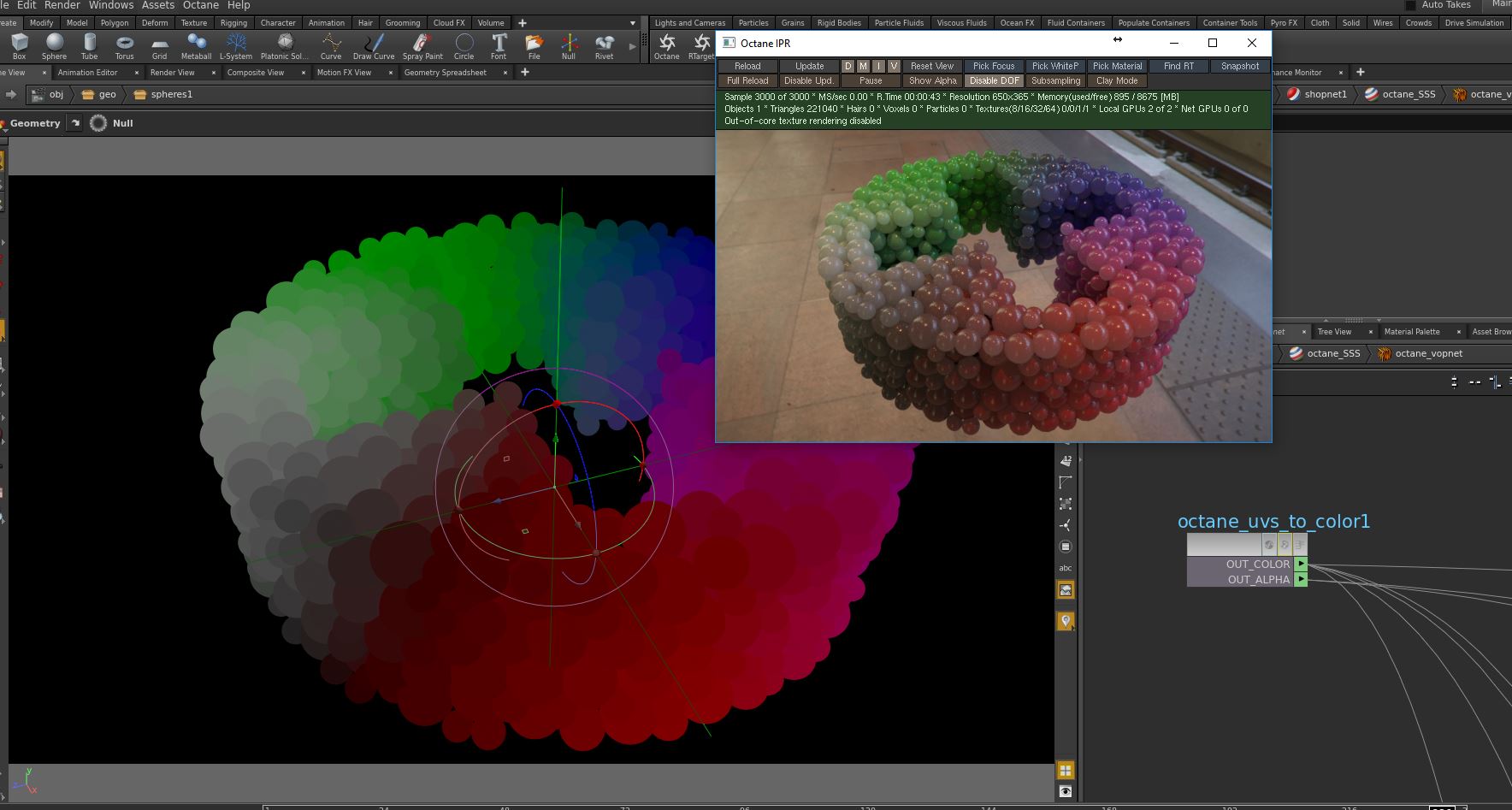This screenshot has width=1512, height=810.
Task: Open the Octane menu
Action: (200, 5)
